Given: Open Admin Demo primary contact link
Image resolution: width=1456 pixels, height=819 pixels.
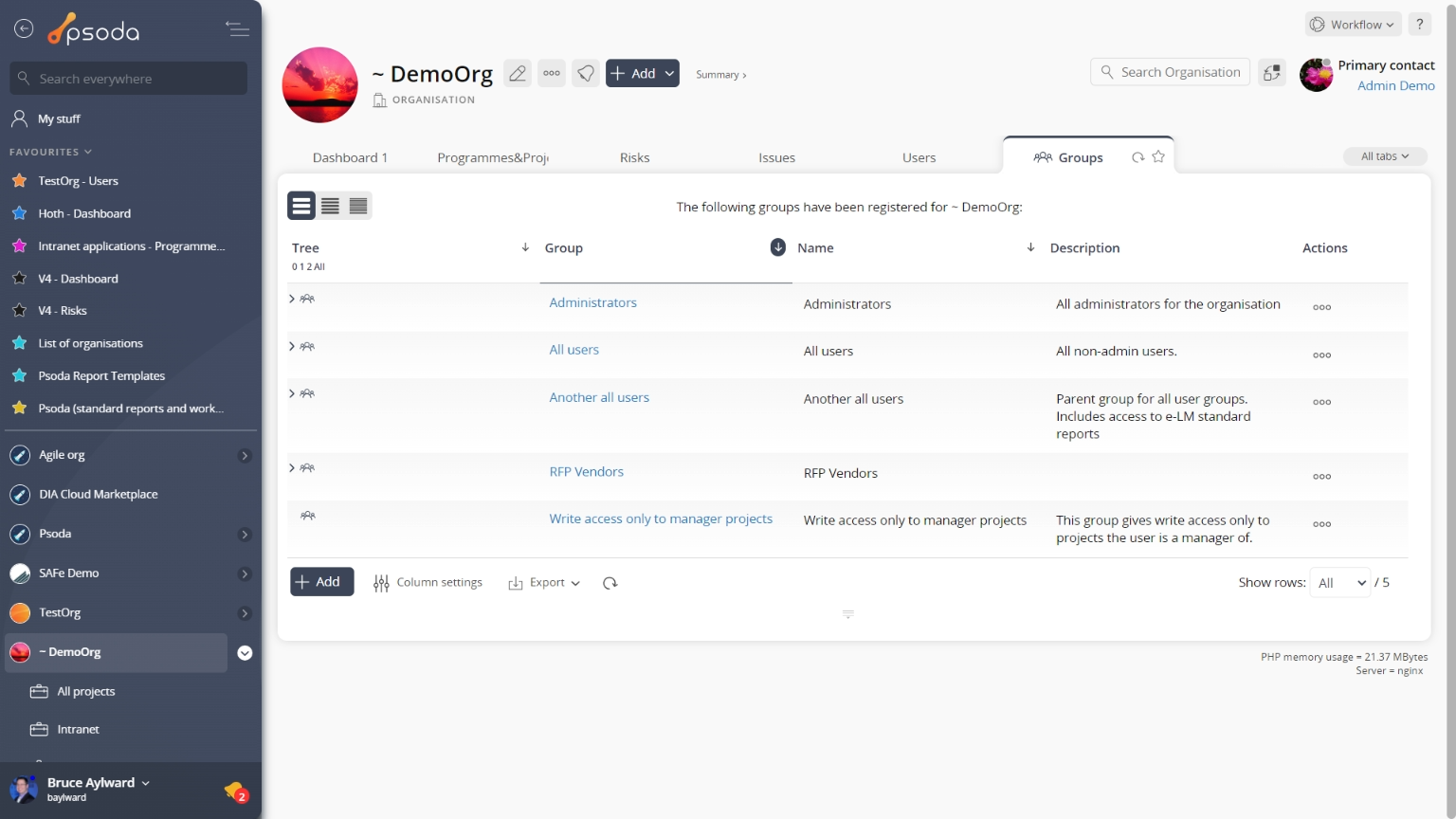Looking at the screenshot, I should coord(1395,85).
